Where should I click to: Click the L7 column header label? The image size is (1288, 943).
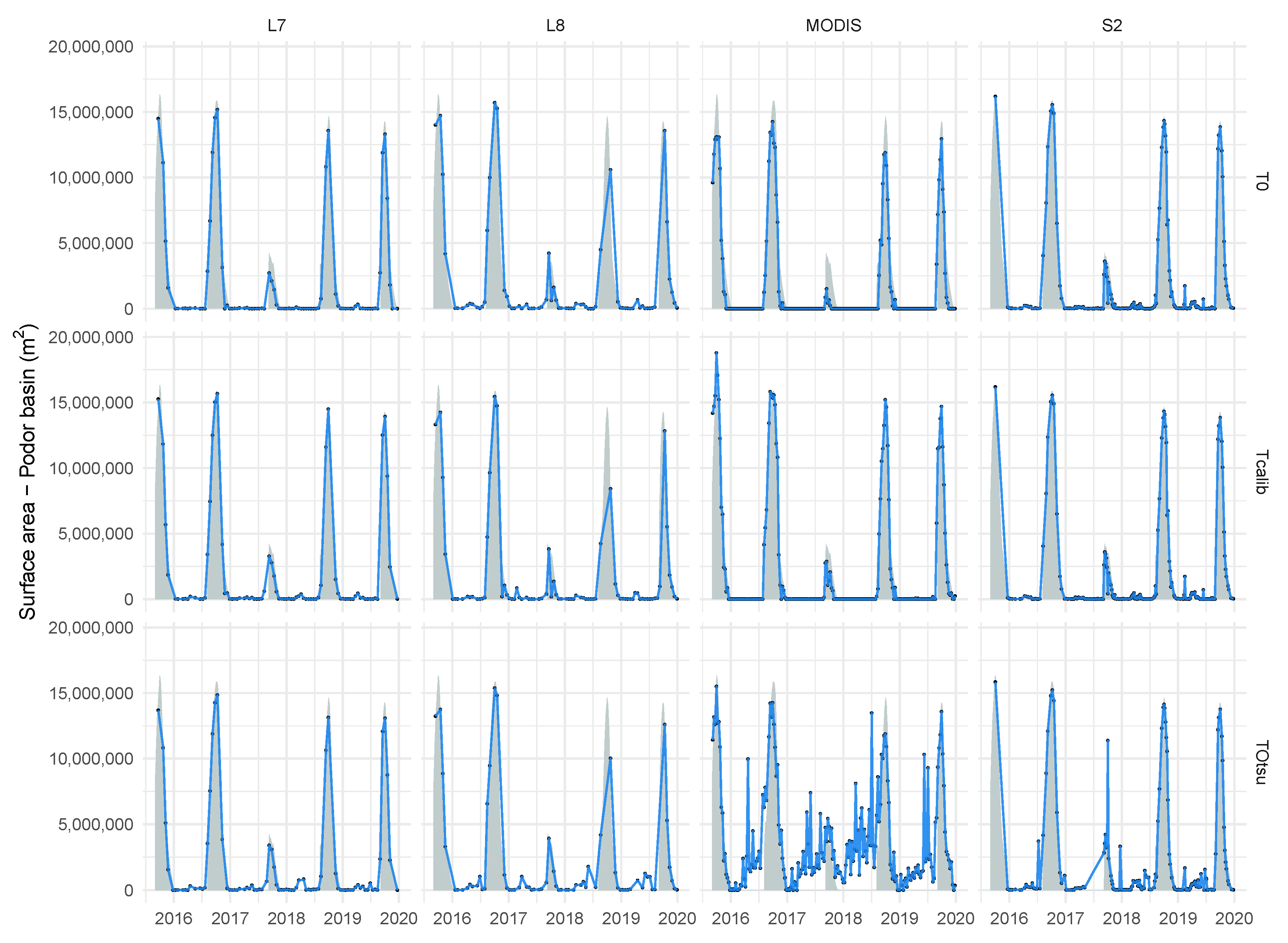(x=276, y=25)
